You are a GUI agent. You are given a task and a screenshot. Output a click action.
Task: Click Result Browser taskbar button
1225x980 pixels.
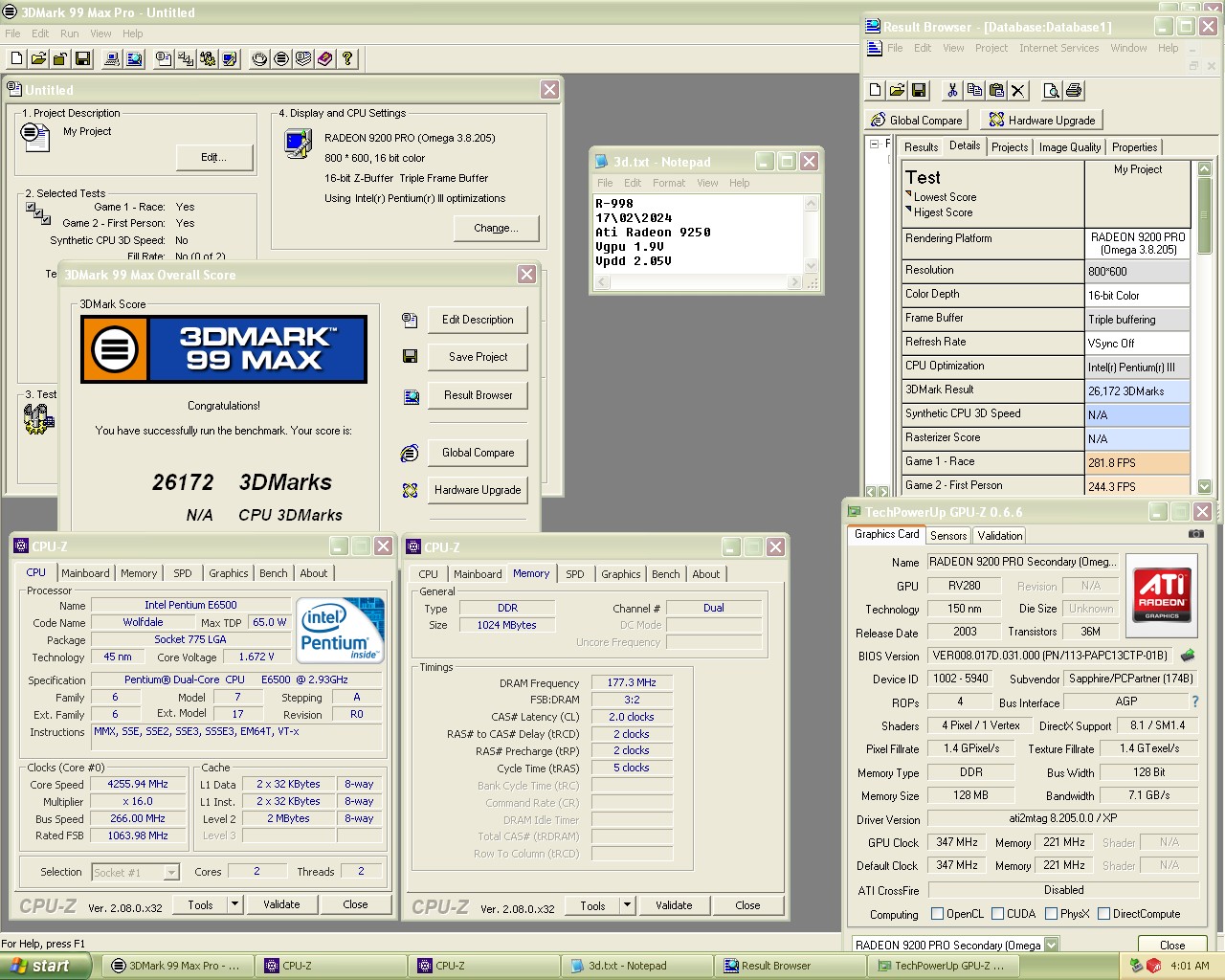coord(791,966)
